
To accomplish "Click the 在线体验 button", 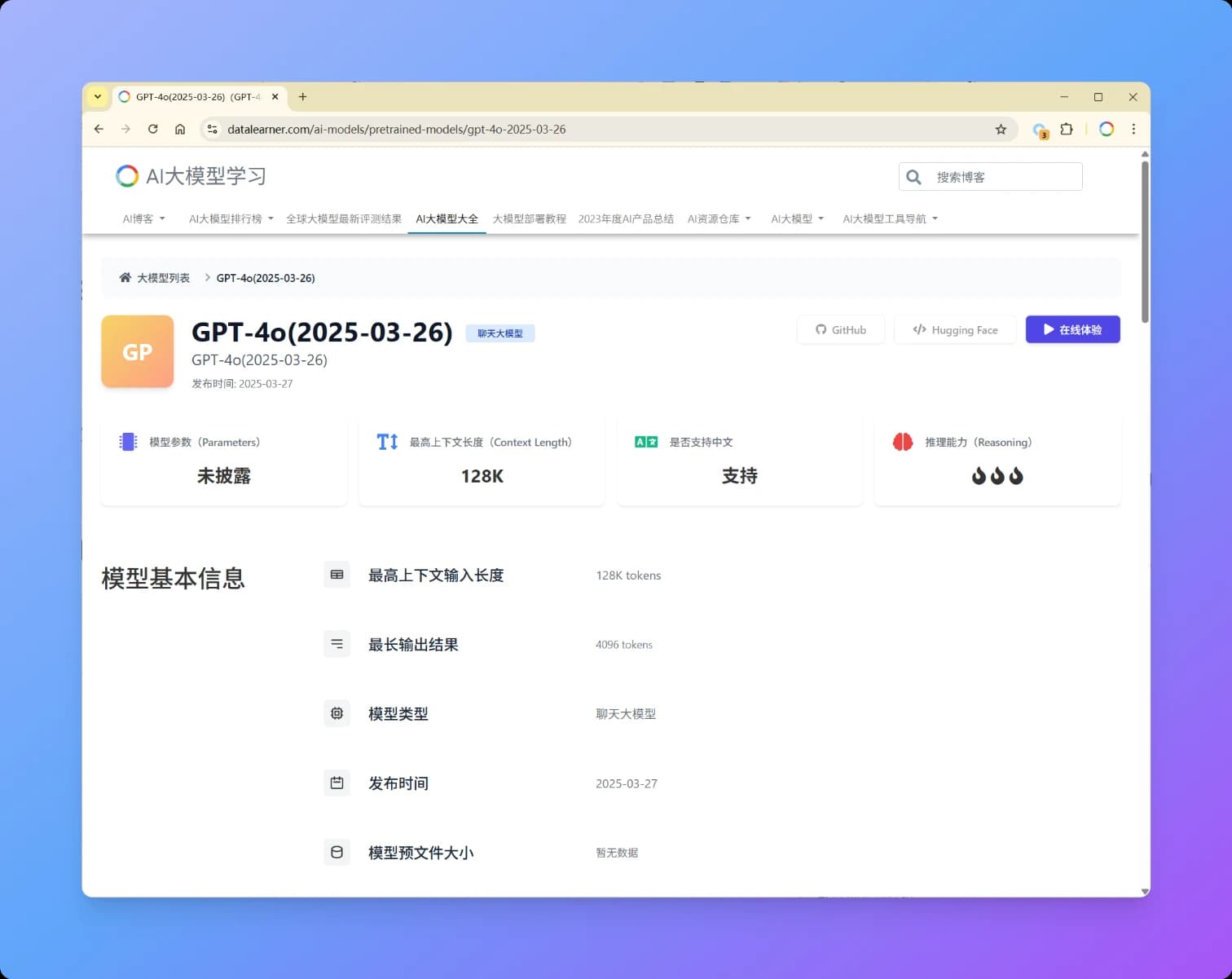I will click(1072, 329).
